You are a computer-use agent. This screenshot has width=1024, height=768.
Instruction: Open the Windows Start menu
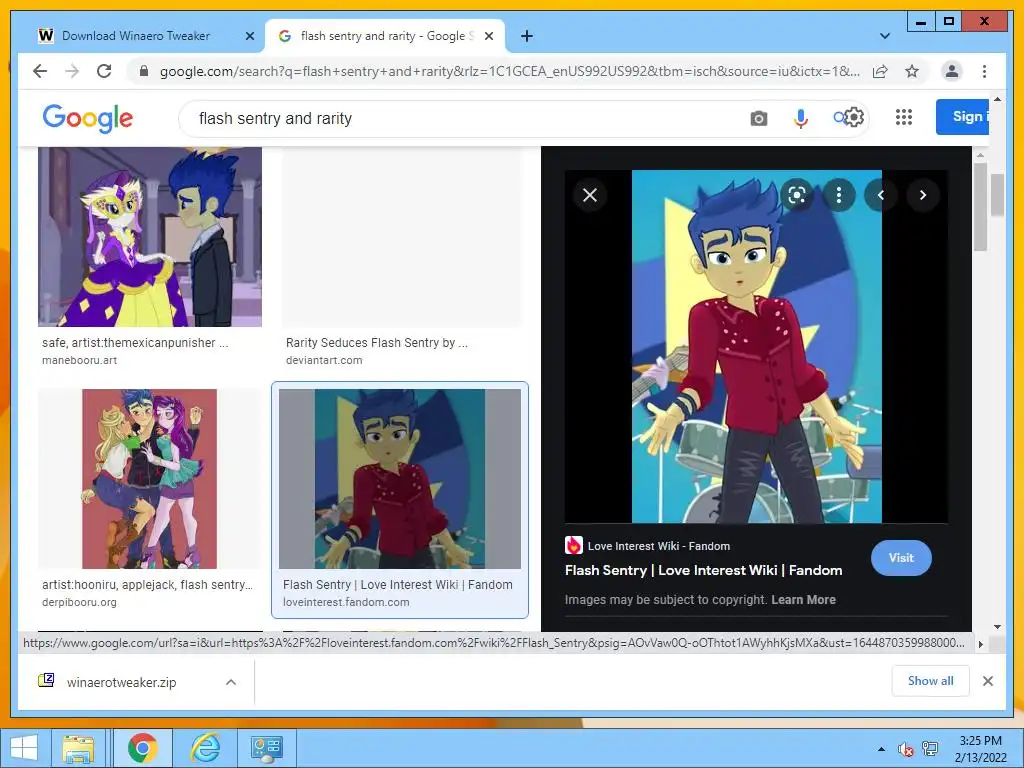click(x=24, y=748)
